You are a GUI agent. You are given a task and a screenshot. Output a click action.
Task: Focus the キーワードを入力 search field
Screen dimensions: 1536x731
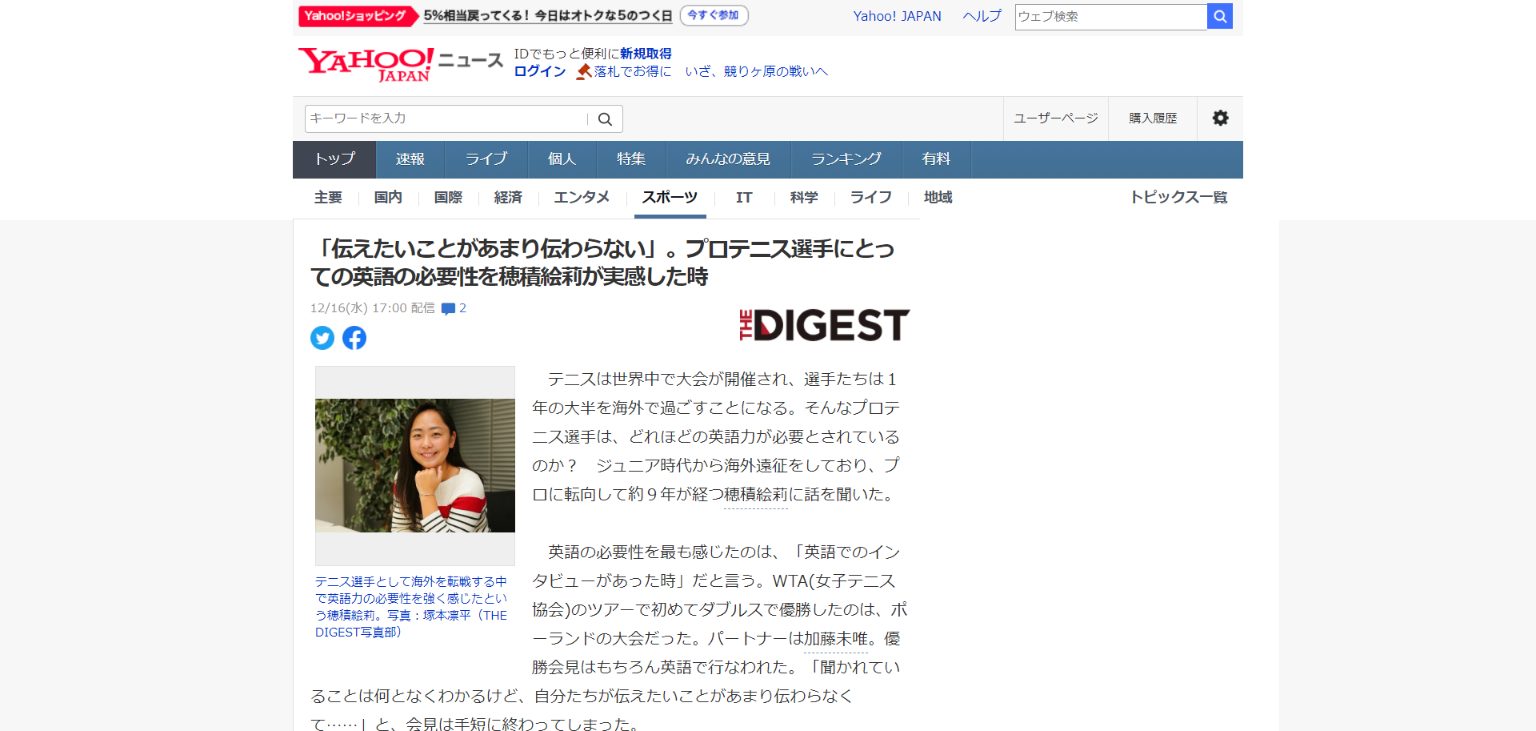(447, 119)
